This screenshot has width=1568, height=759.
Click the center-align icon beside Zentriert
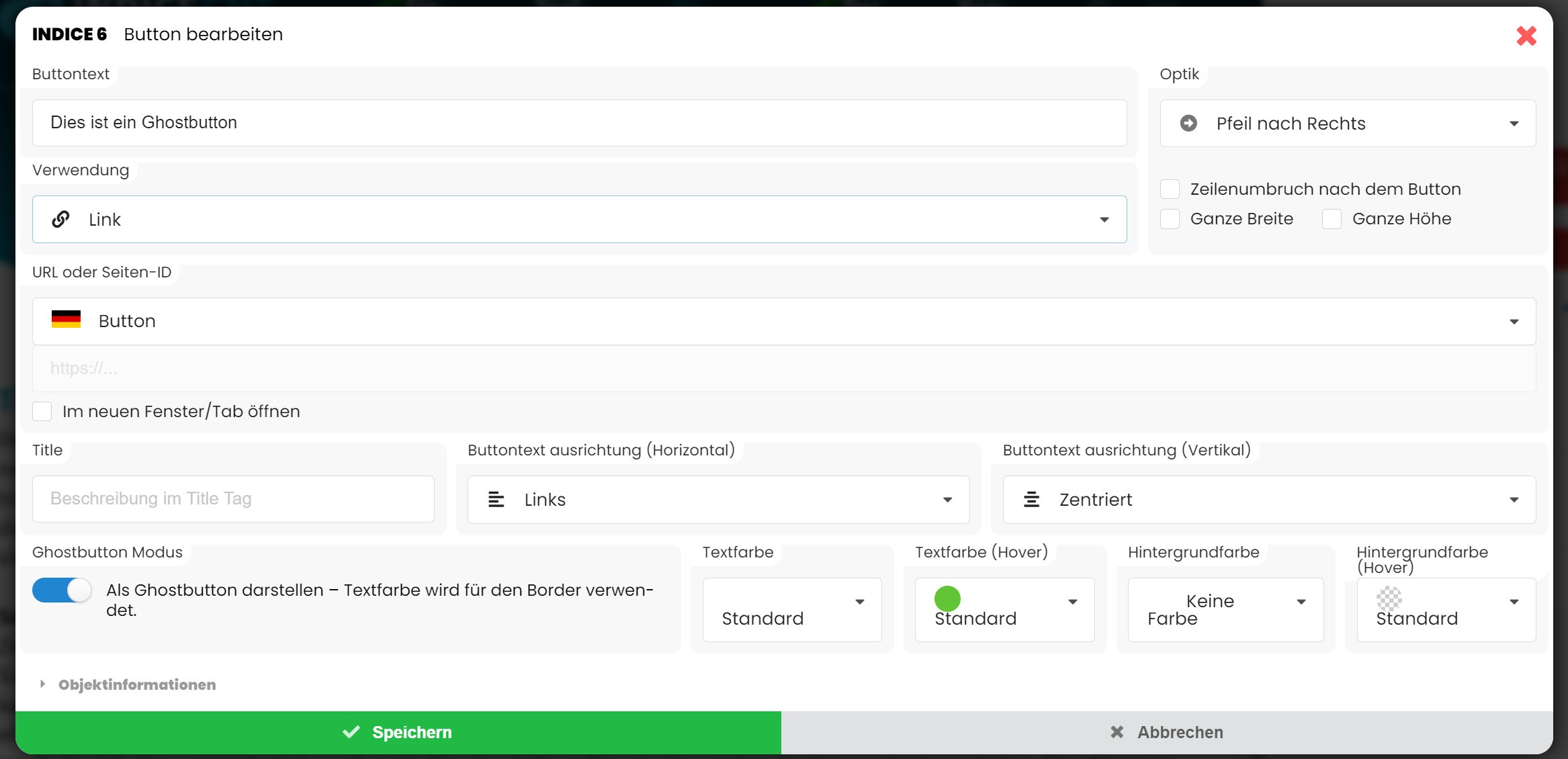tap(1031, 499)
